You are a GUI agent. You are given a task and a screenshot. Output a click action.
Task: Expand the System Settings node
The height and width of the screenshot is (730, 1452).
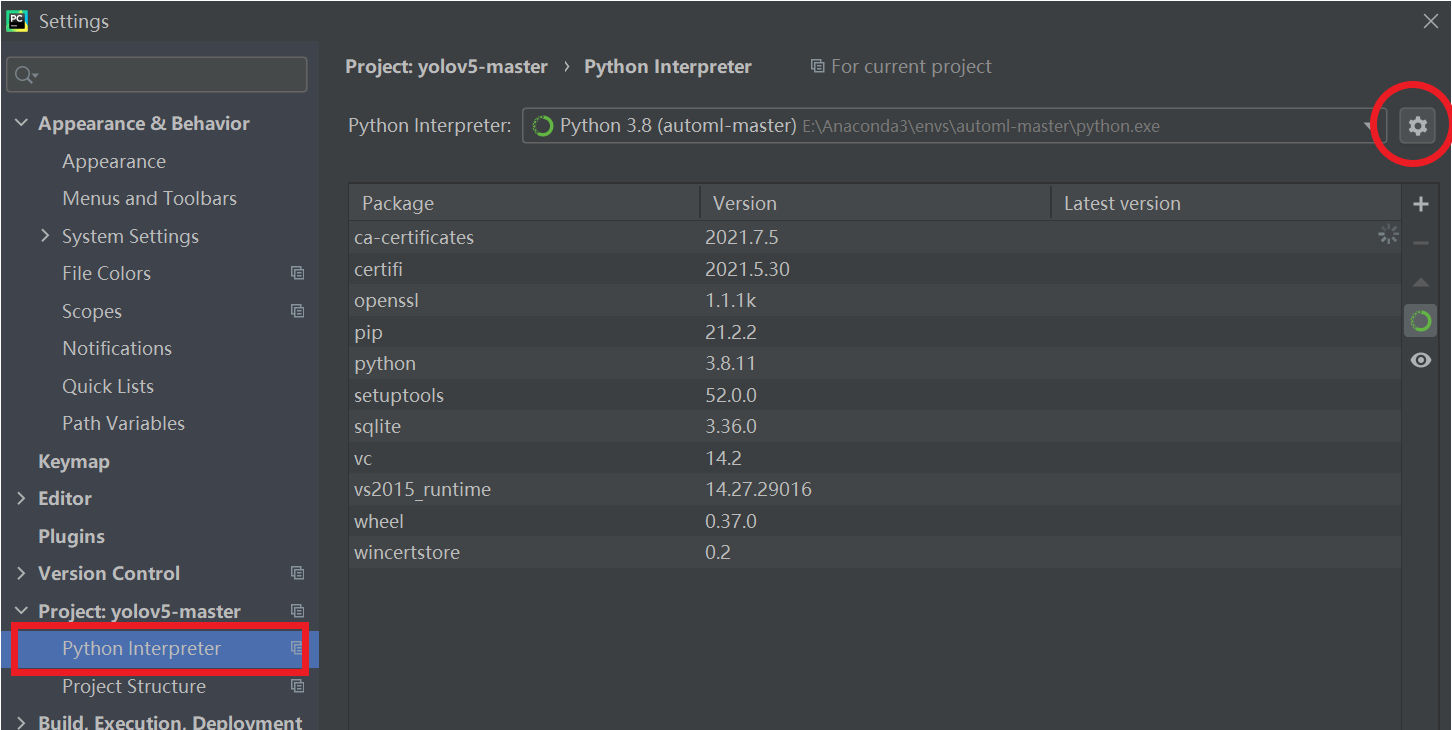click(45, 235)
